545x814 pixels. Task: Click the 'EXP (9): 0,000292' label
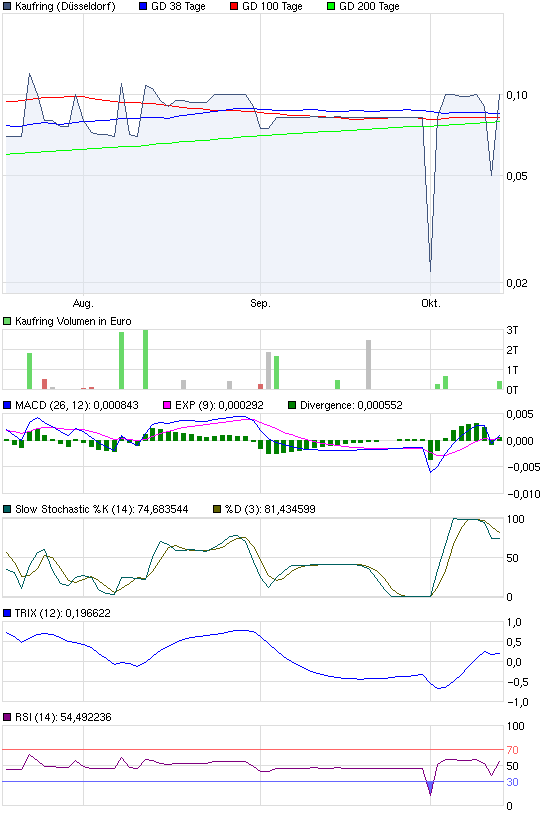tap(220, 405)
